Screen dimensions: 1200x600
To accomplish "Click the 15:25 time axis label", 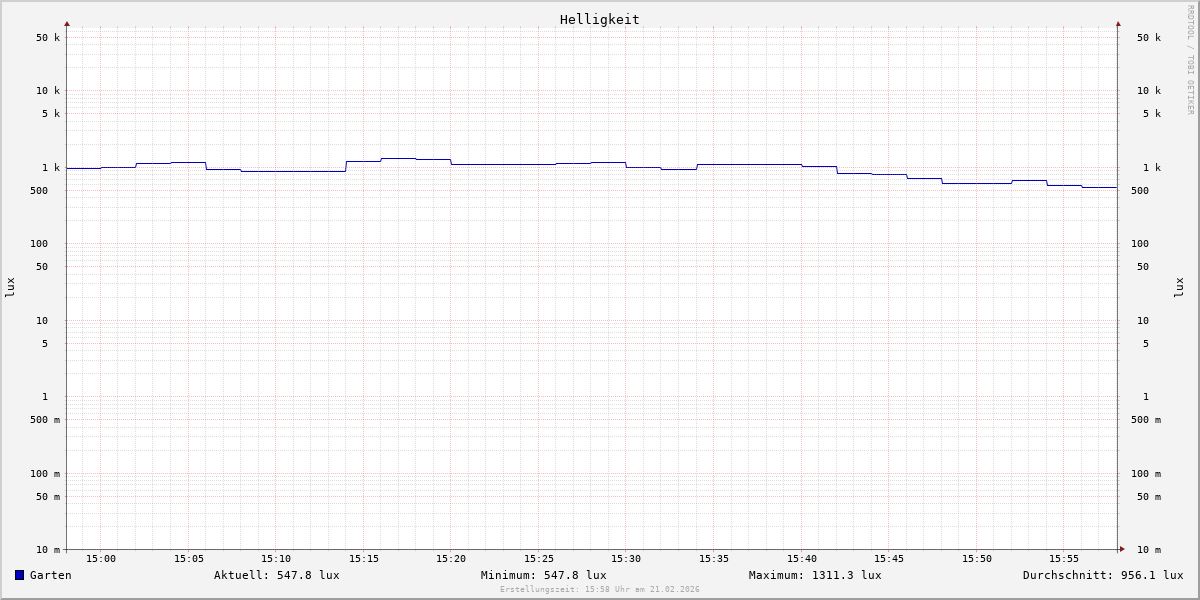I will click(x=539, y=558).
